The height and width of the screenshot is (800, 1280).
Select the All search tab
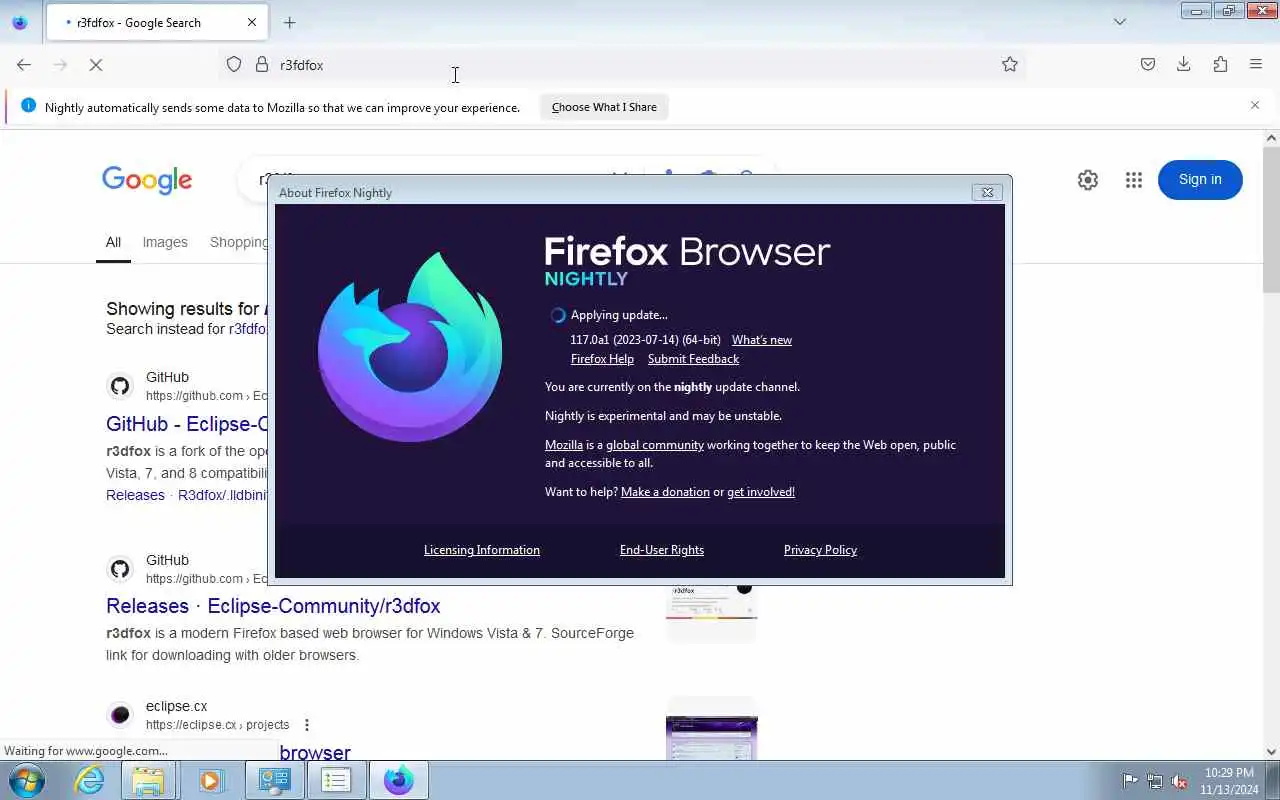[113, 242]
